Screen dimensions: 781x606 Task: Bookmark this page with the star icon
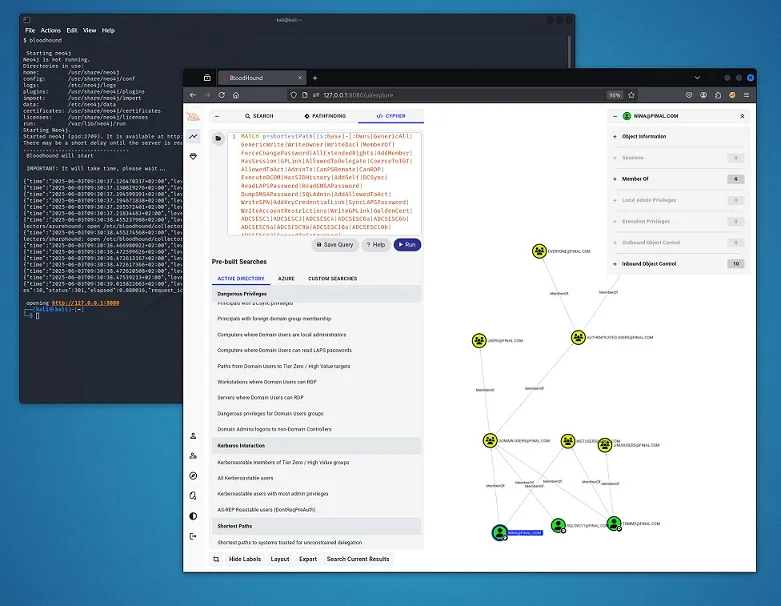click(x=632, y=95)
